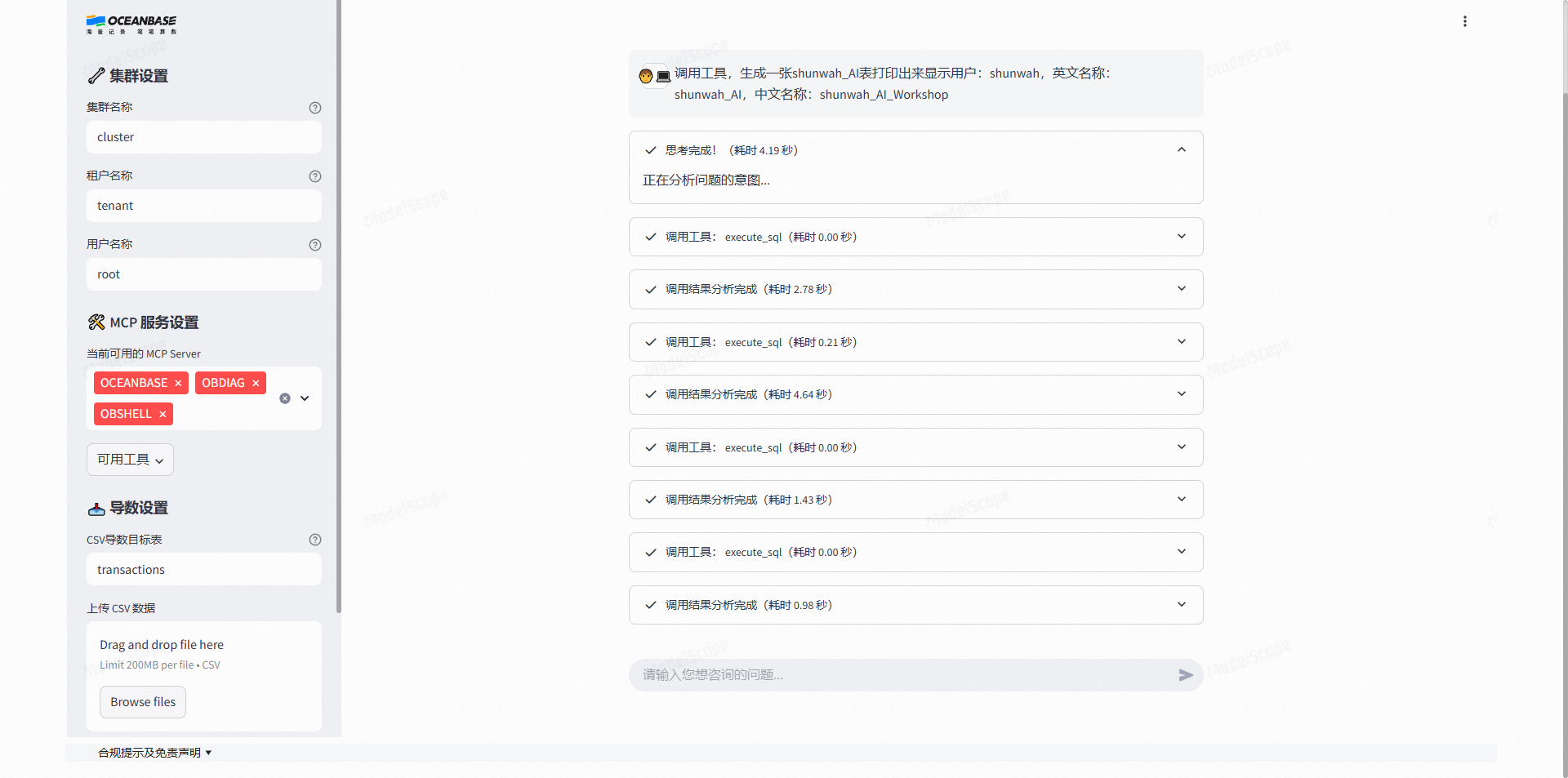Click the 上传 CSV 数据 label
Viewport: 1568px width, 778px height.
click(x=121, y=608)
